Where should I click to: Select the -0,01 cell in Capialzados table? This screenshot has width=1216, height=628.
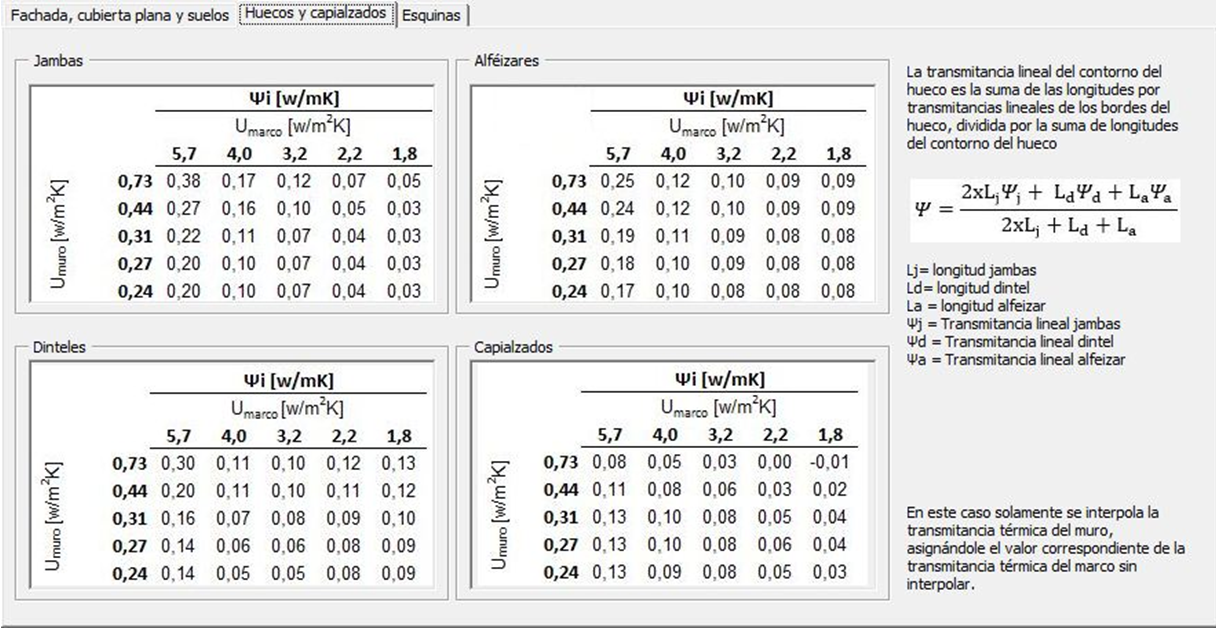click(x=828, y=463)
